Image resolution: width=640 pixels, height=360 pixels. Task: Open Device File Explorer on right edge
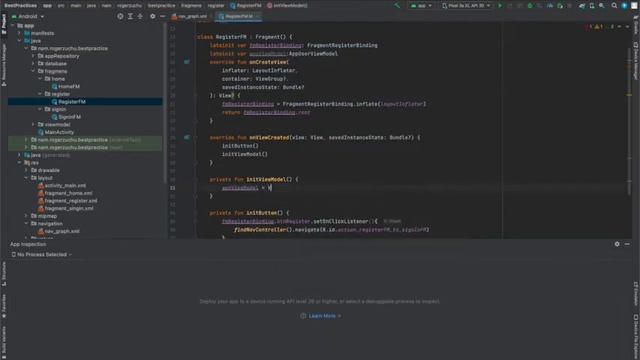(636, 336)
